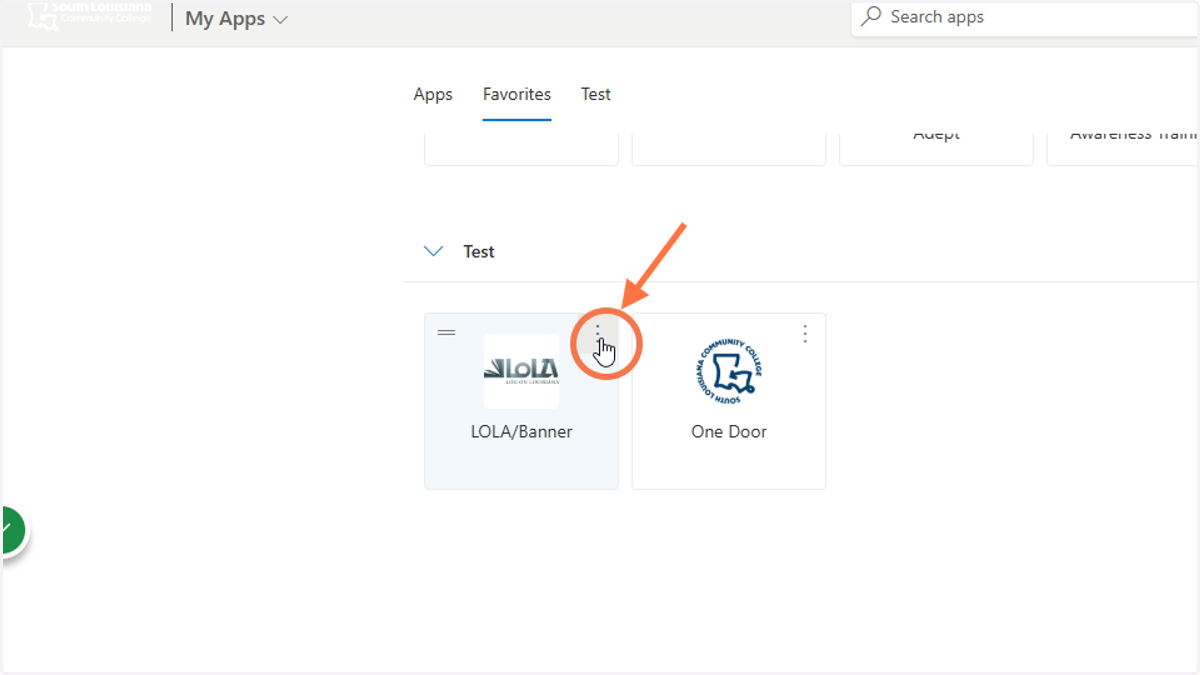1200x675 pixels.
Task: Grab the LOLA/Banner drag handle icon
Action: tap(446, 332)
